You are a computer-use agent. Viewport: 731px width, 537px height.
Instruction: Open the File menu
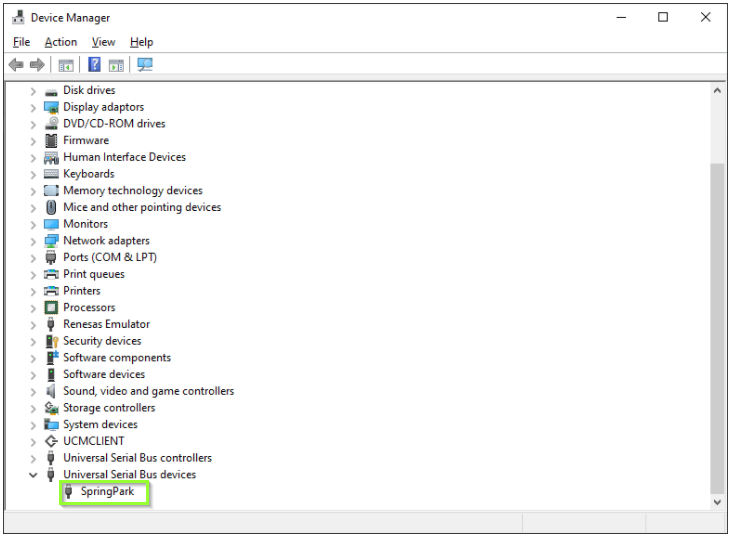21,42
